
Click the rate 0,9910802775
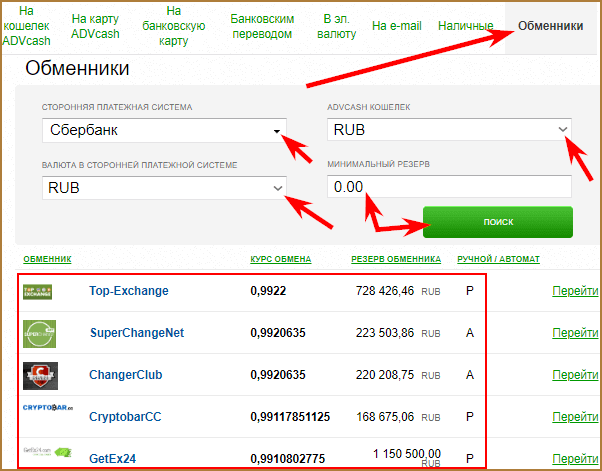pyautogui.click(x=288, y=459)
